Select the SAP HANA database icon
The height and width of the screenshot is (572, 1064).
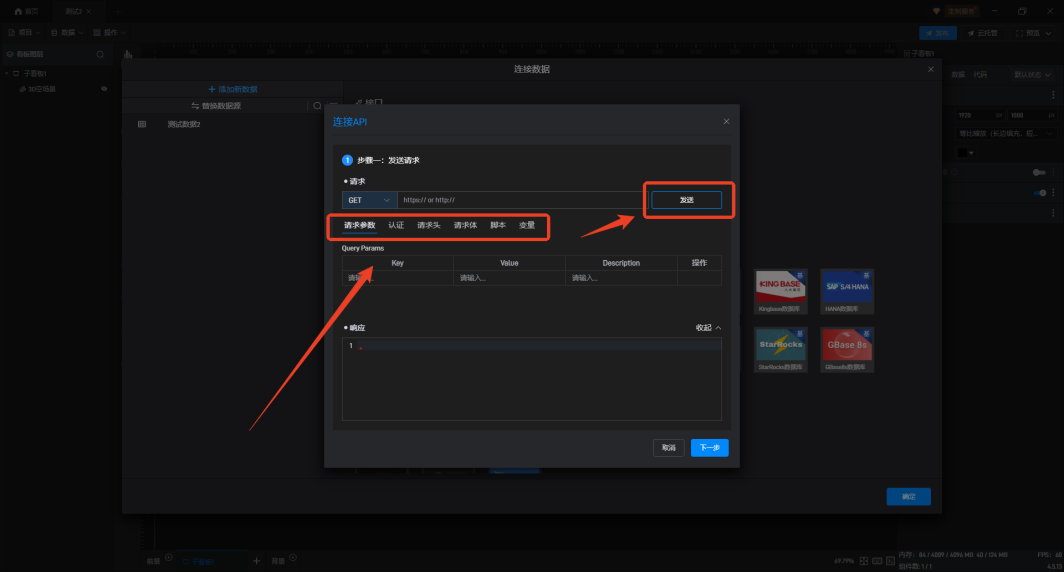[846, 288]
